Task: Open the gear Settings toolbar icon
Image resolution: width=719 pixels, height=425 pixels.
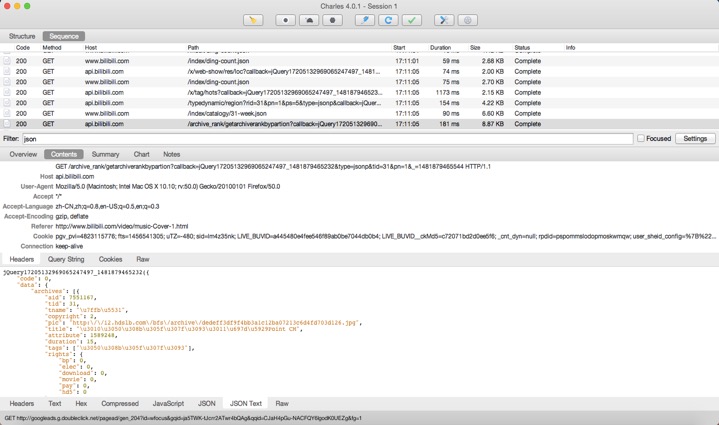Action: 468,20
